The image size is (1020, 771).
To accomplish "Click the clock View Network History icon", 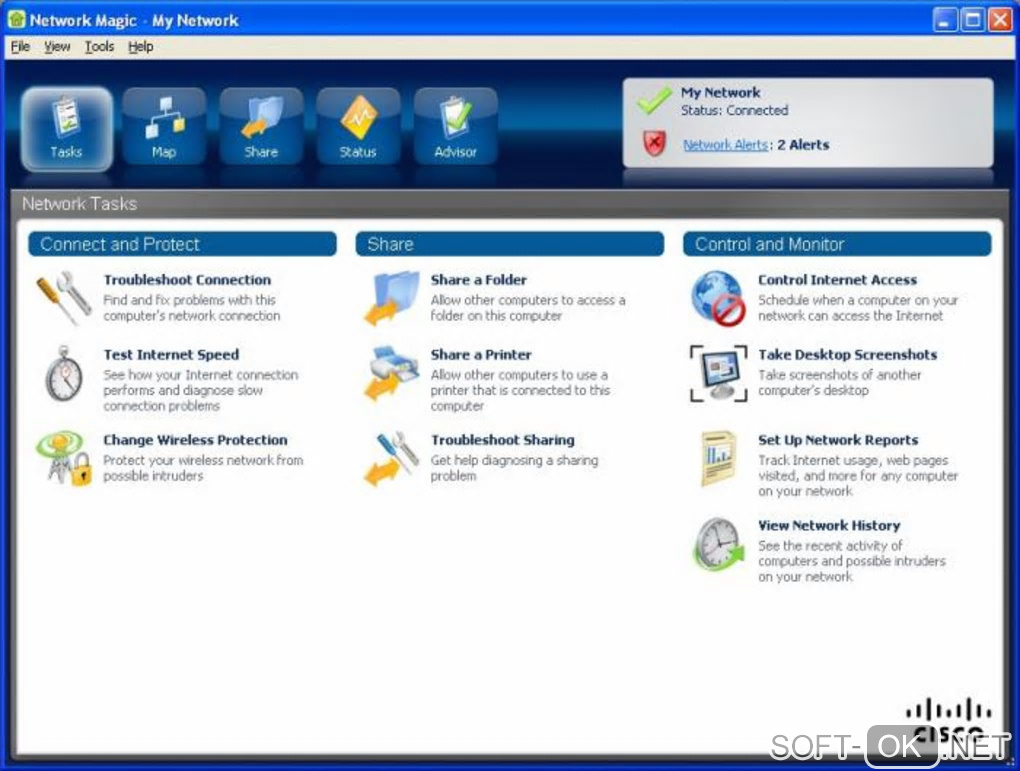I will click(x=718, y=544).
